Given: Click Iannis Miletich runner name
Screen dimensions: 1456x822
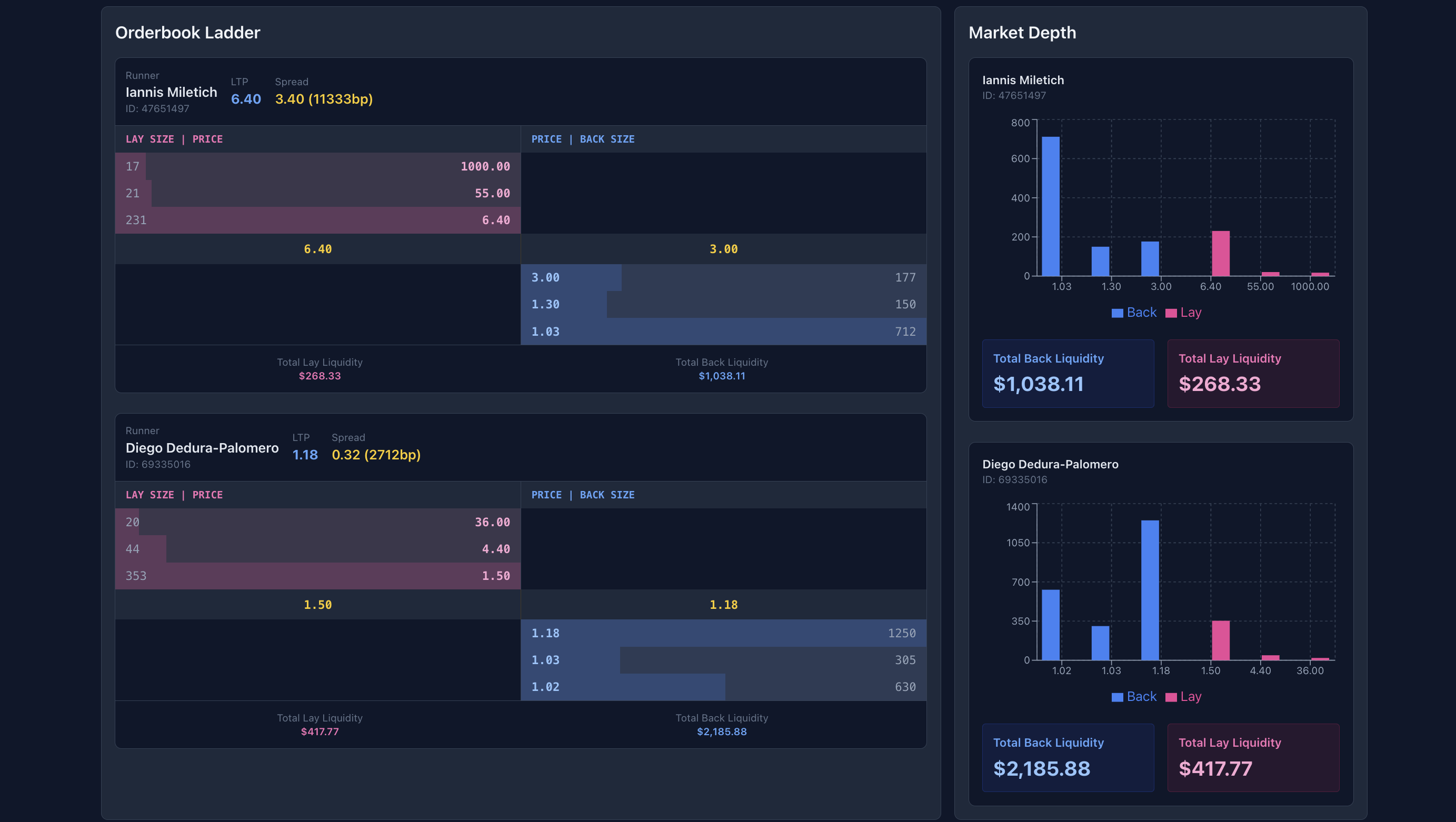Looking at the screenshot, I should pos(171,92).
